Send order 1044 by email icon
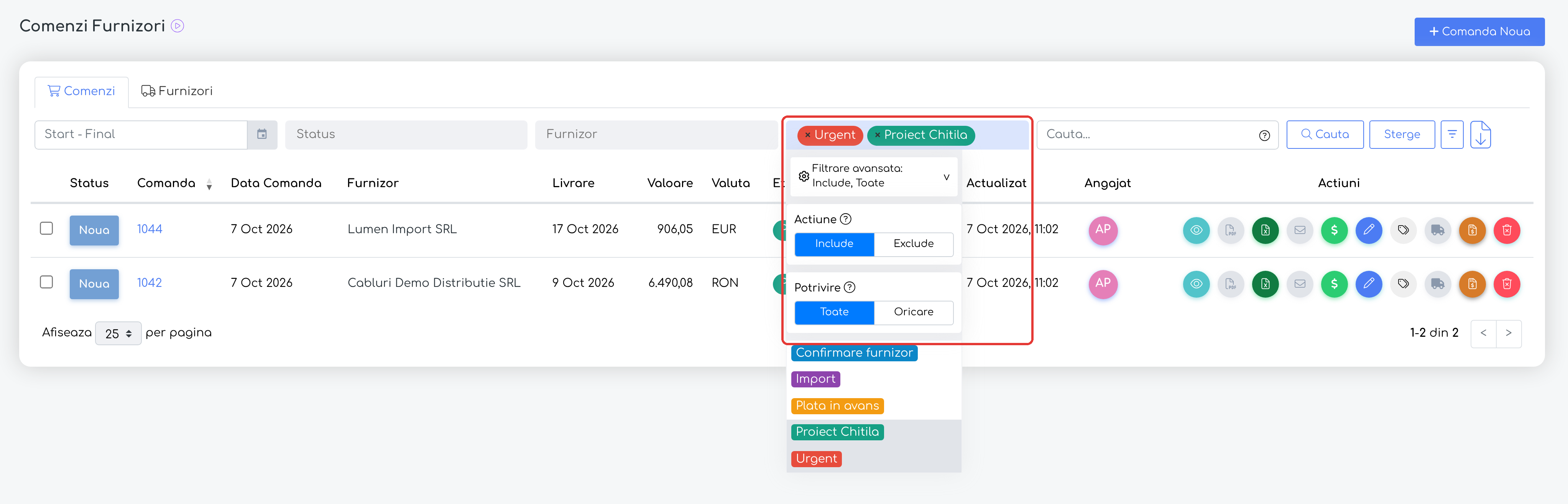Screen dimensions: 1568x504 click(x=1300, y=230)
